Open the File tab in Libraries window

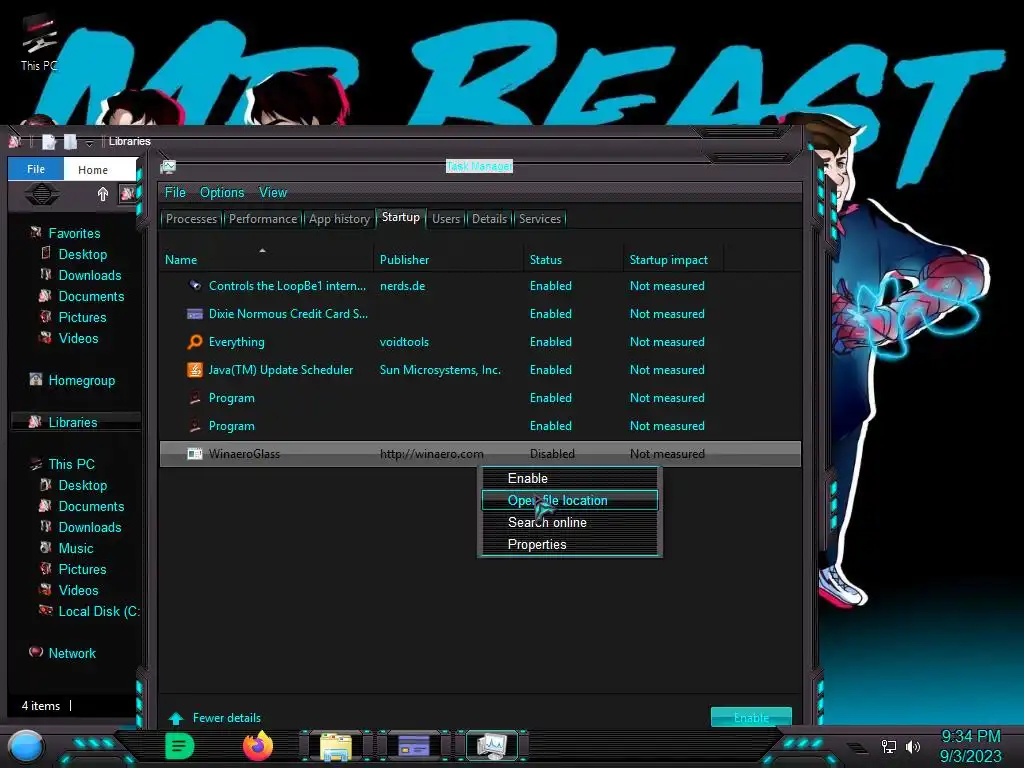tap(36, 169)
